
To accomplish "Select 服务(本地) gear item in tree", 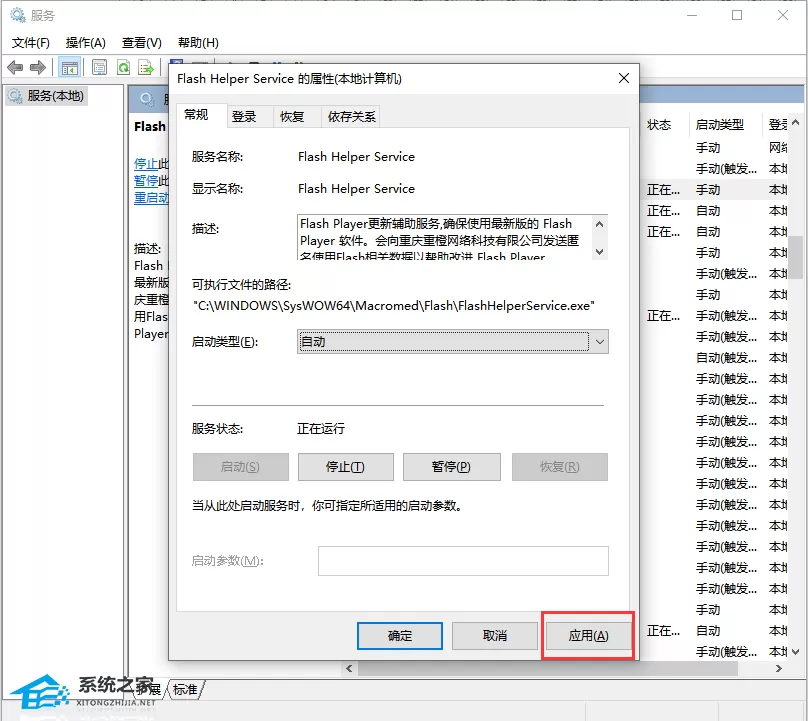I will click(x=46, y=96).
